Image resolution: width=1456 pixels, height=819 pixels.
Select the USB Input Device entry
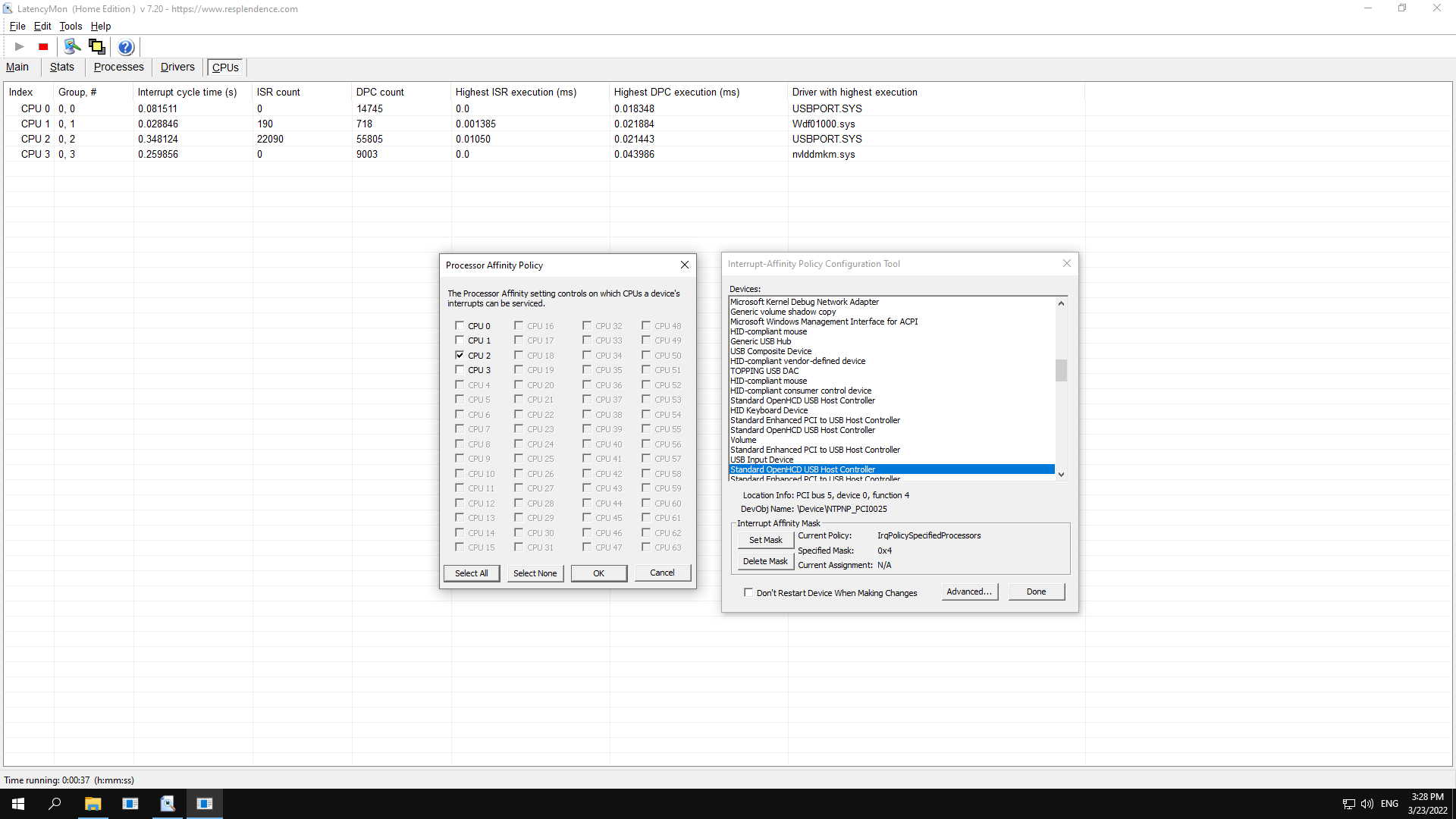(892, 460)
